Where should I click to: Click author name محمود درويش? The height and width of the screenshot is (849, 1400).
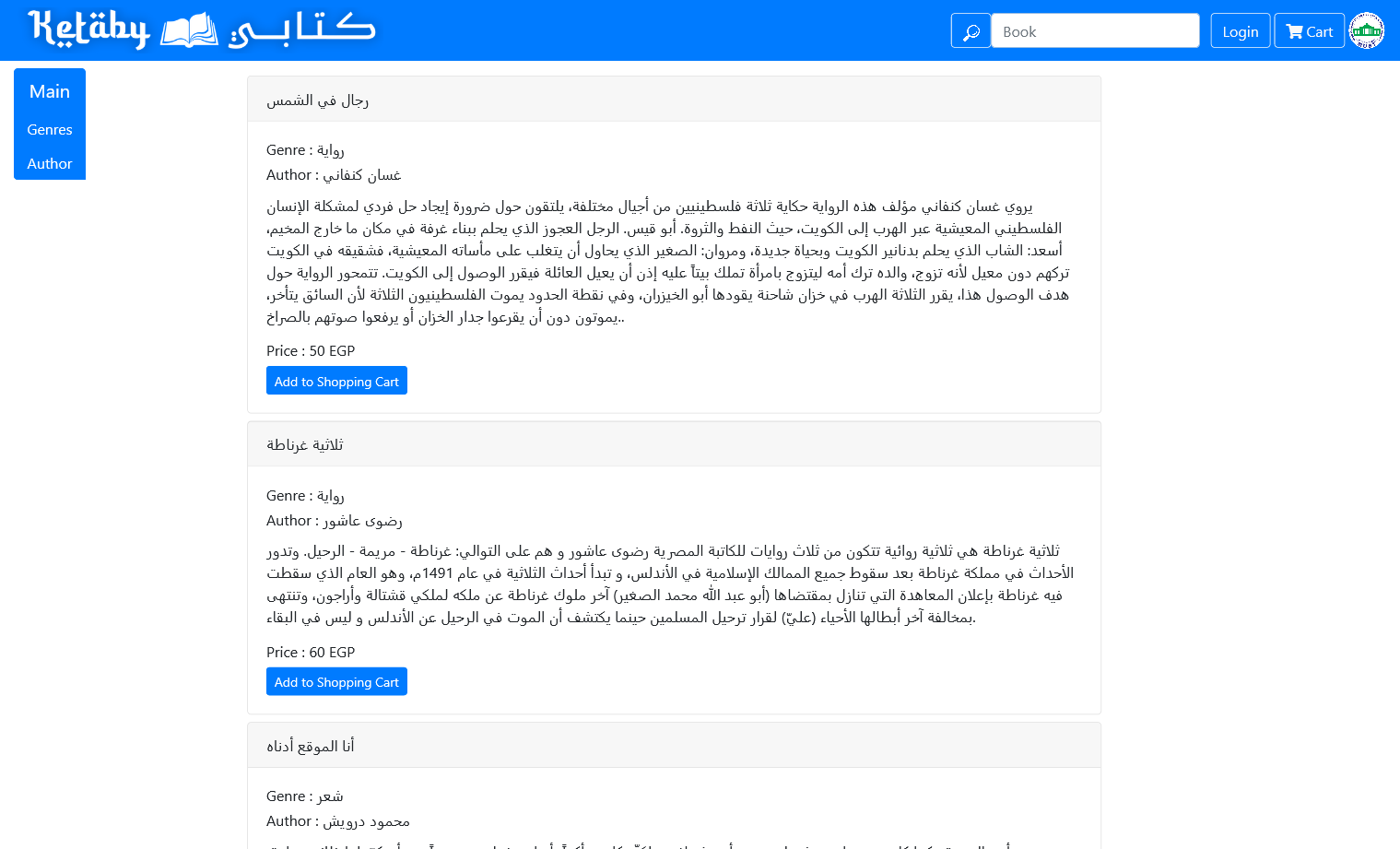(x=367, y=821)
